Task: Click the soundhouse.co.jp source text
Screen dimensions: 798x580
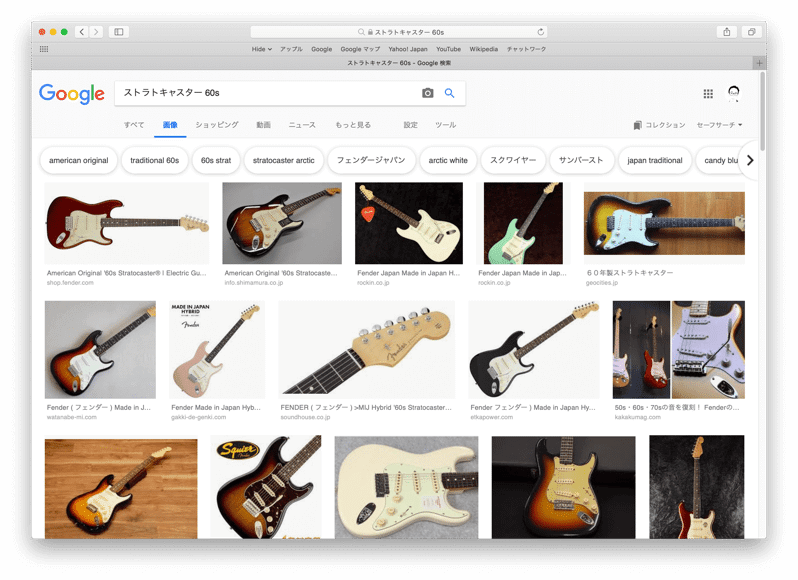Action: [x=305, y=417]
